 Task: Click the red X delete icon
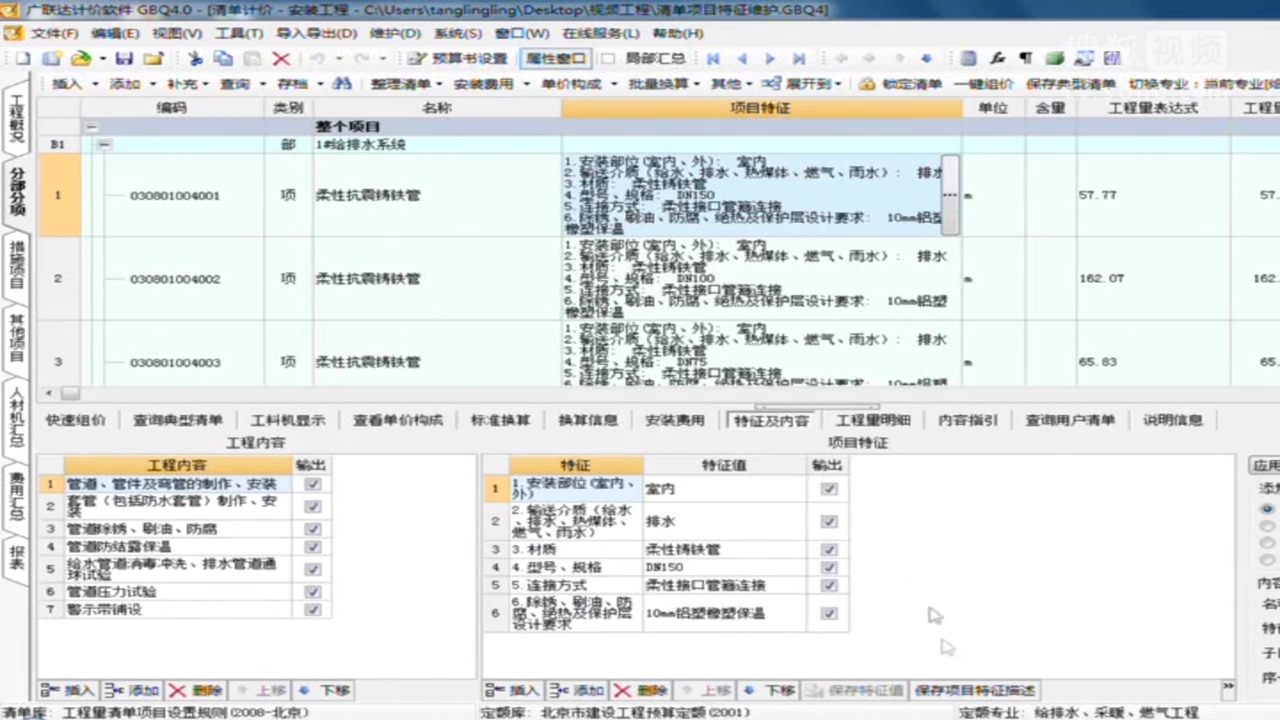point(281,58)
